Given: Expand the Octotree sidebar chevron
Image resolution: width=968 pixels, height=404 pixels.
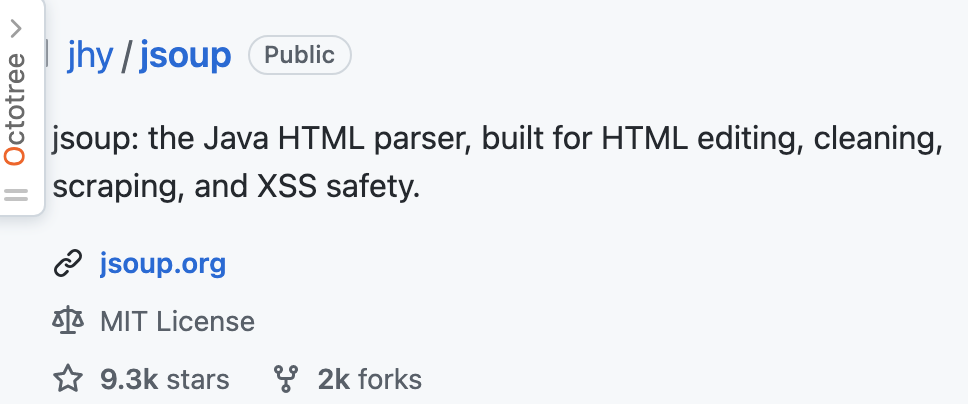Looking at the screenshot, I should pos(16,30).
